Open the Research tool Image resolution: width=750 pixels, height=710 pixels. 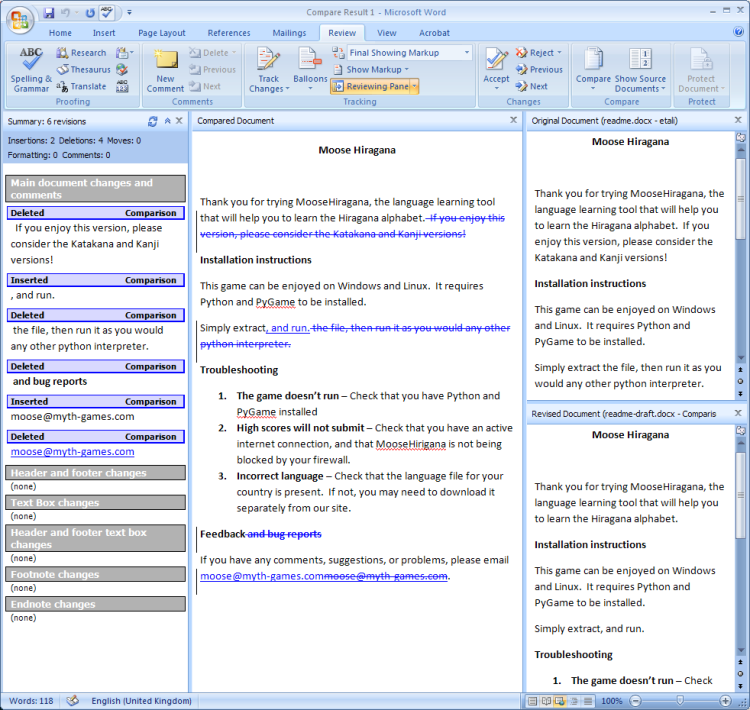coord(81,53)
